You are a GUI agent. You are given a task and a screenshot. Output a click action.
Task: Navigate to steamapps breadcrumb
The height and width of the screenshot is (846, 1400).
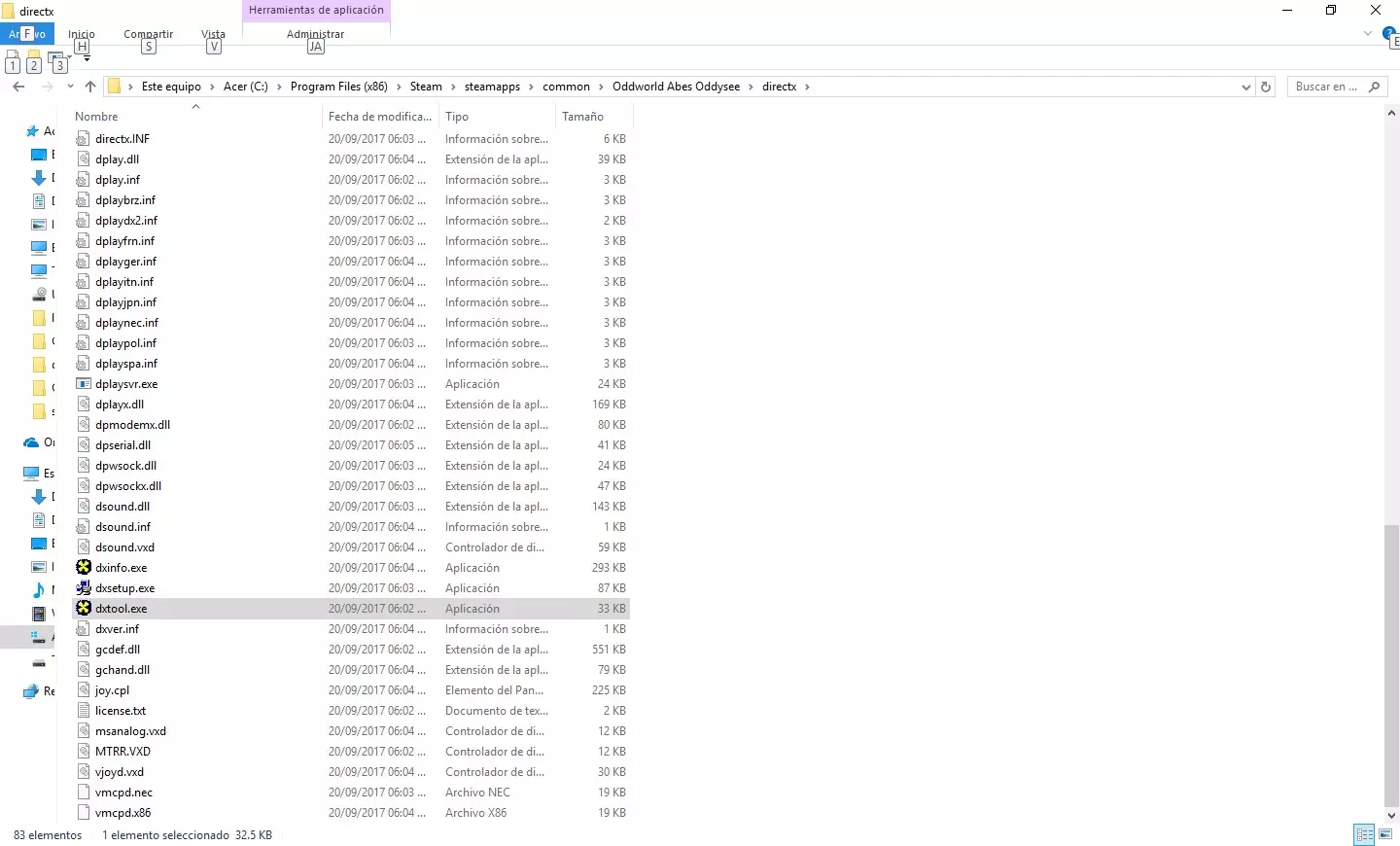click(492, 87)
